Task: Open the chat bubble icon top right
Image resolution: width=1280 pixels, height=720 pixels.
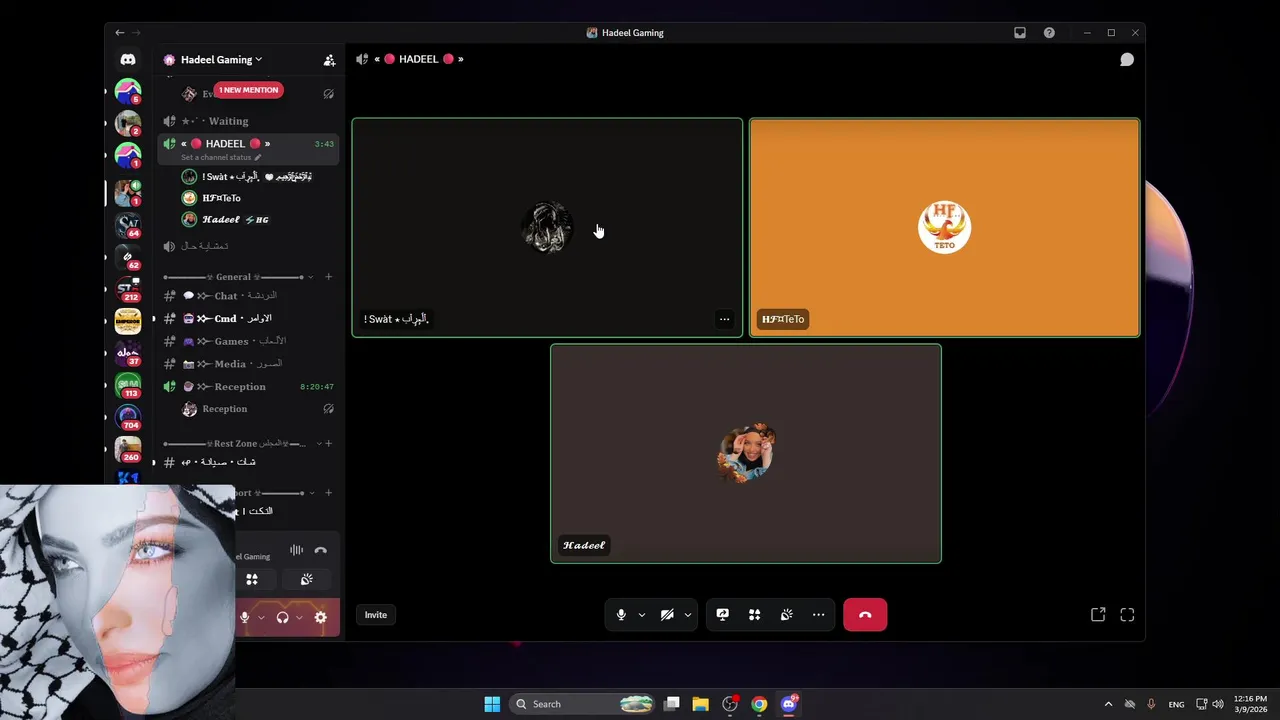Action: click(x=1127, y=60)
